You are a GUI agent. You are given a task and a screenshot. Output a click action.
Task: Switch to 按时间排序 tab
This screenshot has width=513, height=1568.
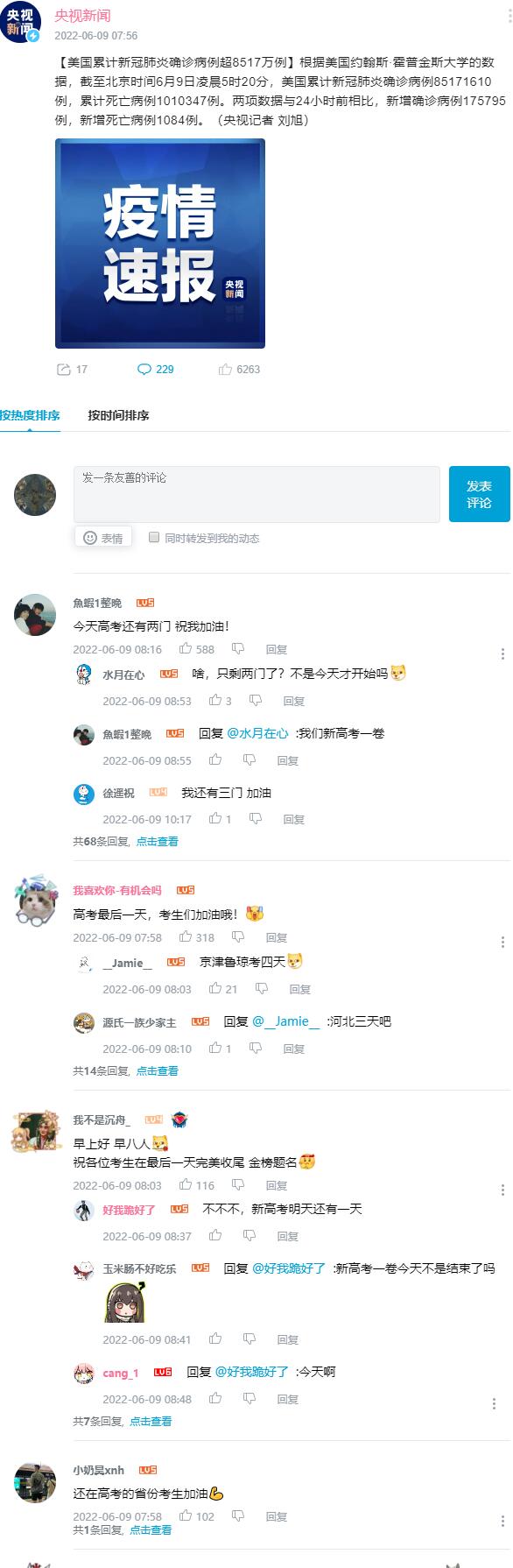point(118,415)
